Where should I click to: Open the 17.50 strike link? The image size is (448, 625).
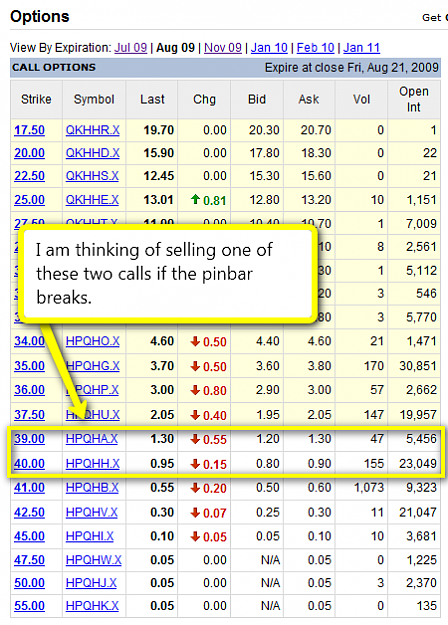click(29, 130)
